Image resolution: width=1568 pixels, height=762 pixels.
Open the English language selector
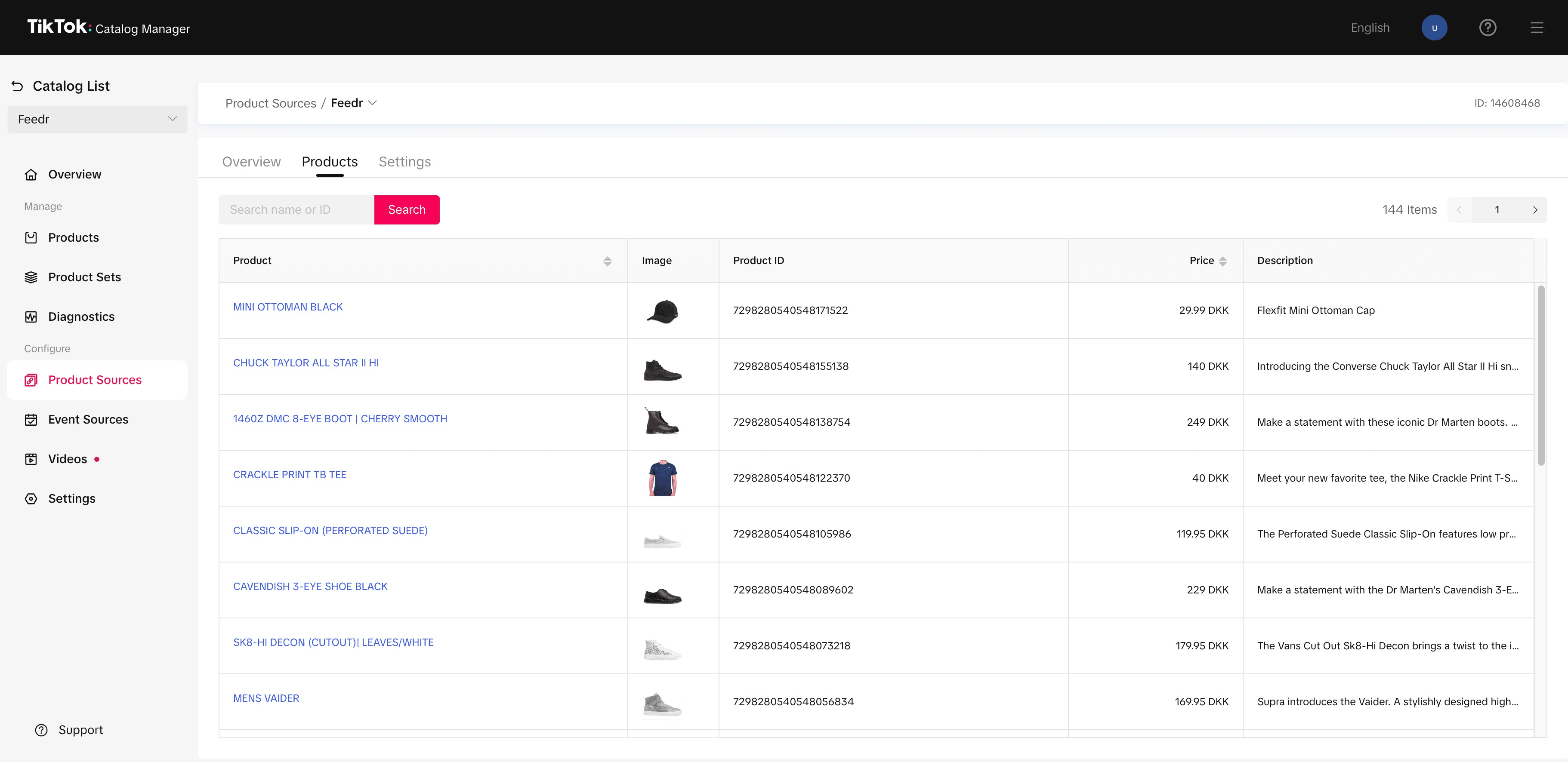coord(1370,28)
